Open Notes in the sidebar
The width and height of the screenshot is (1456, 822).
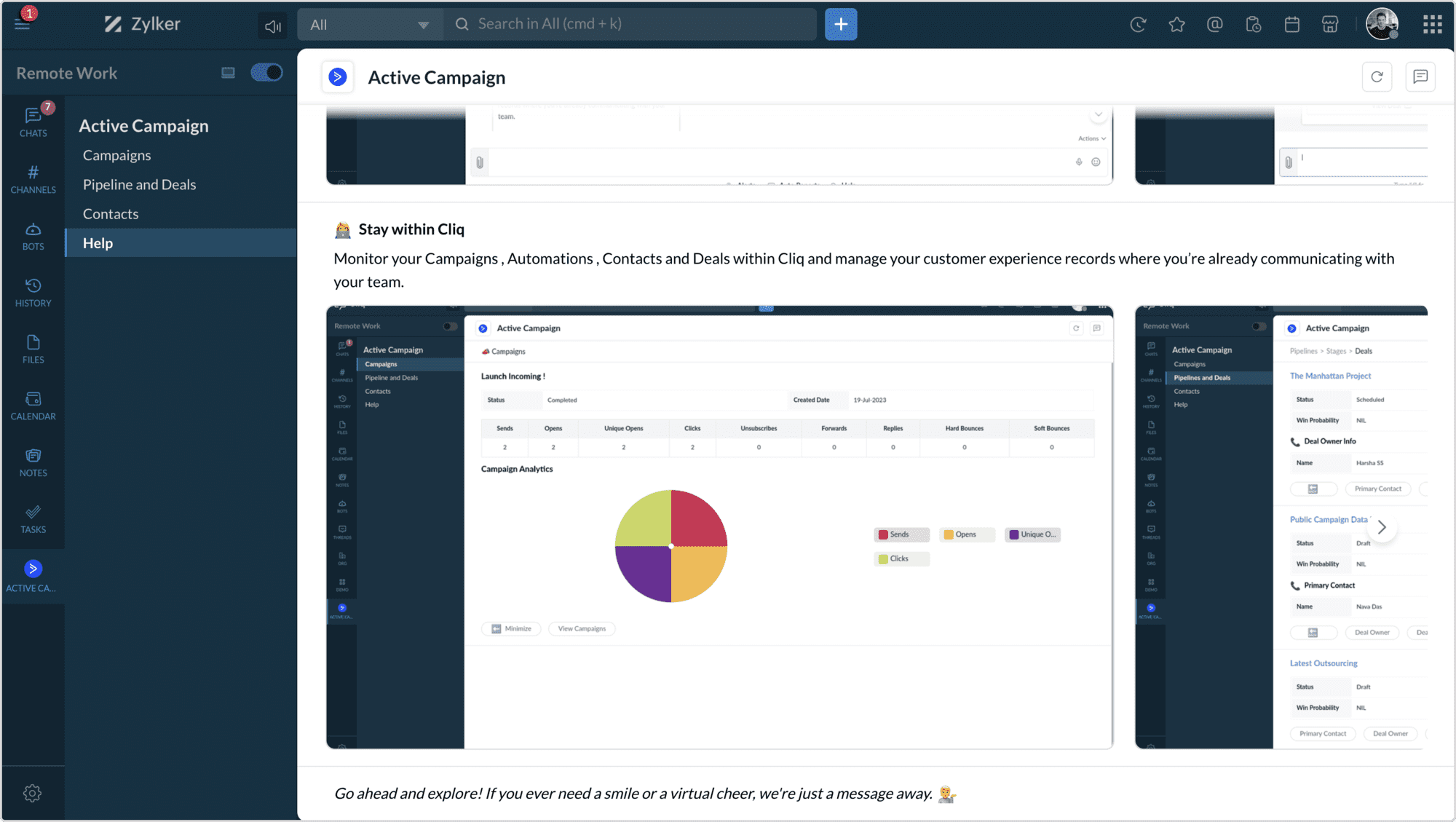33,463
